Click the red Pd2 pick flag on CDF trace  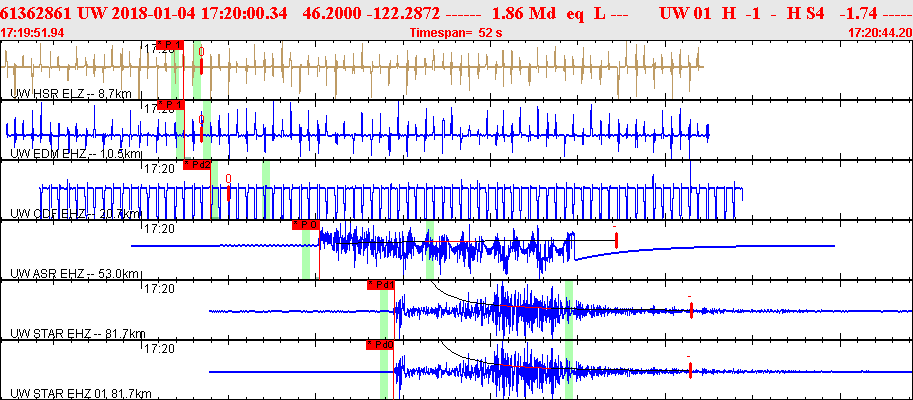click(x=197, y=165)
